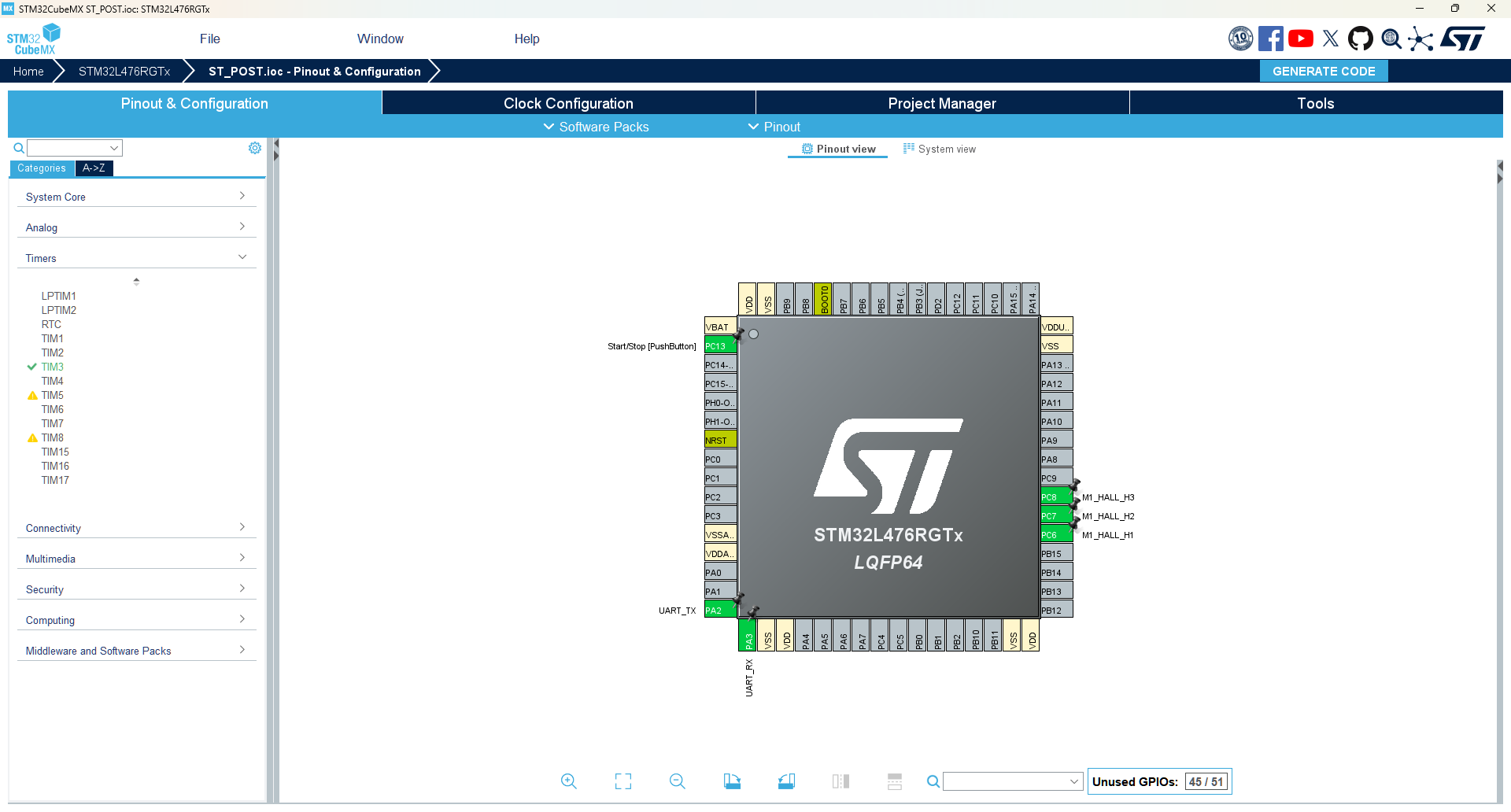Click the sidebar settings gear icon
1511x812 pixels.
click(254, 147)
